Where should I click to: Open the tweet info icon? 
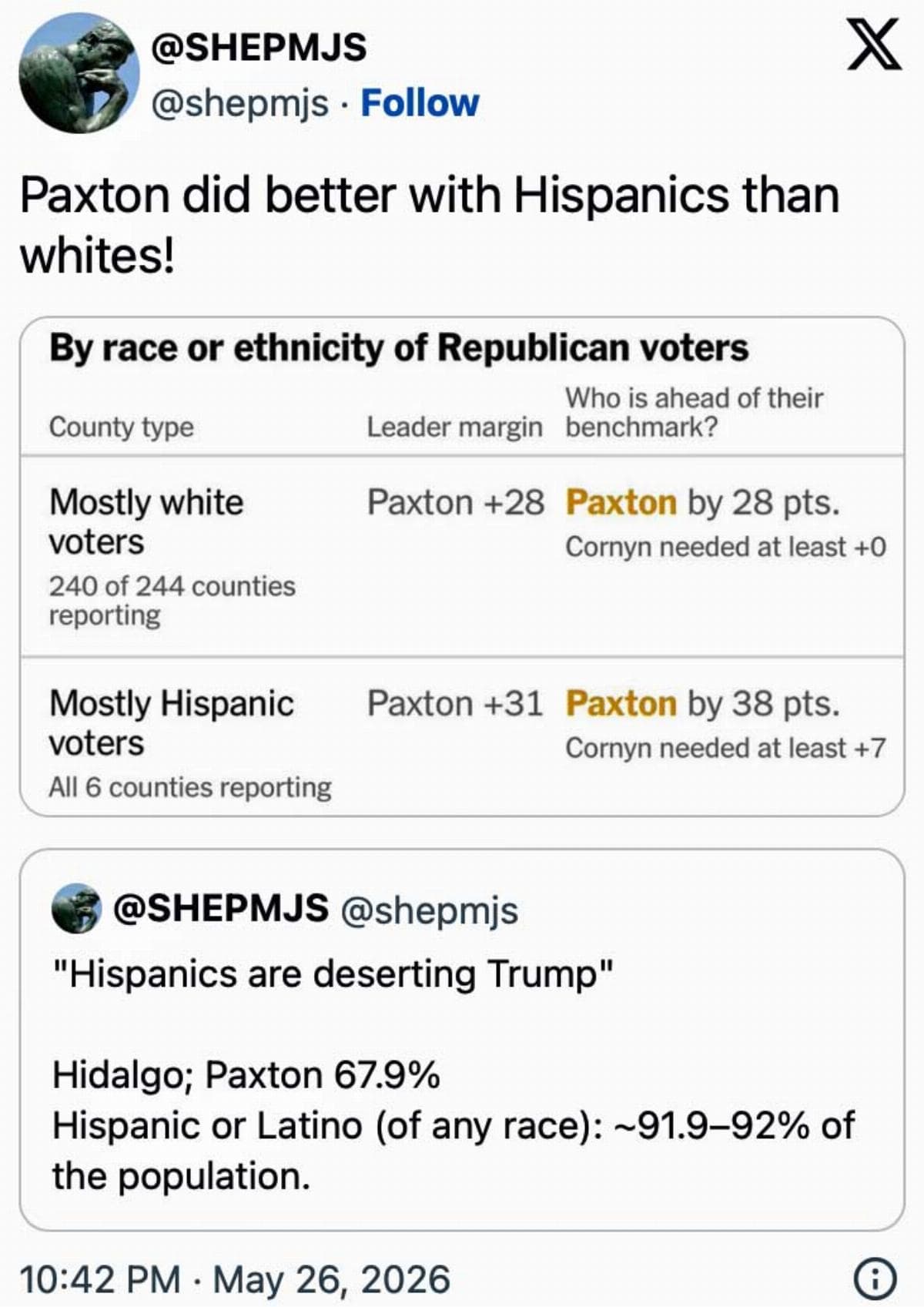(x=875, y=1279)
